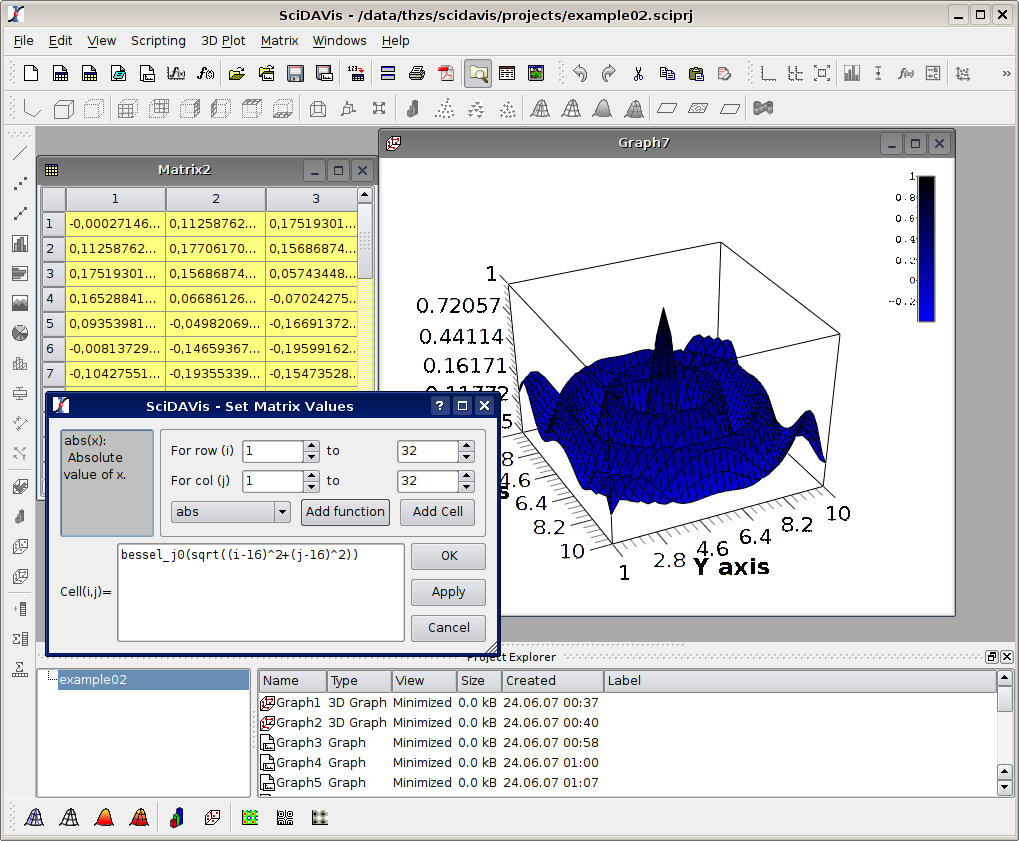
Task: Open the 3D Plot menu
Action: coord(223,40)
